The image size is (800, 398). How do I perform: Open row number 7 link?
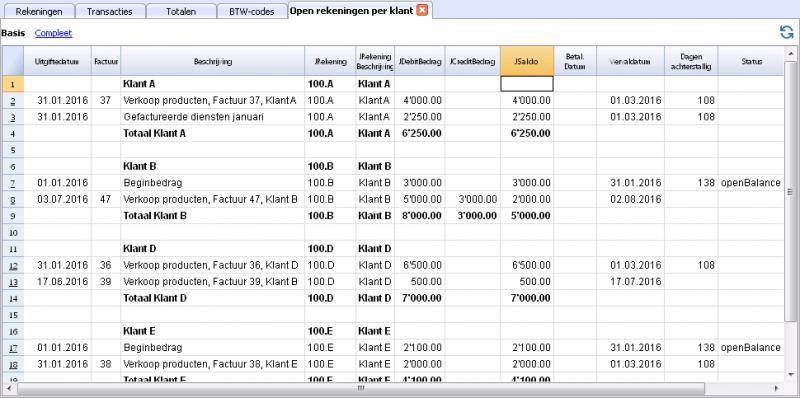[13, 183]
